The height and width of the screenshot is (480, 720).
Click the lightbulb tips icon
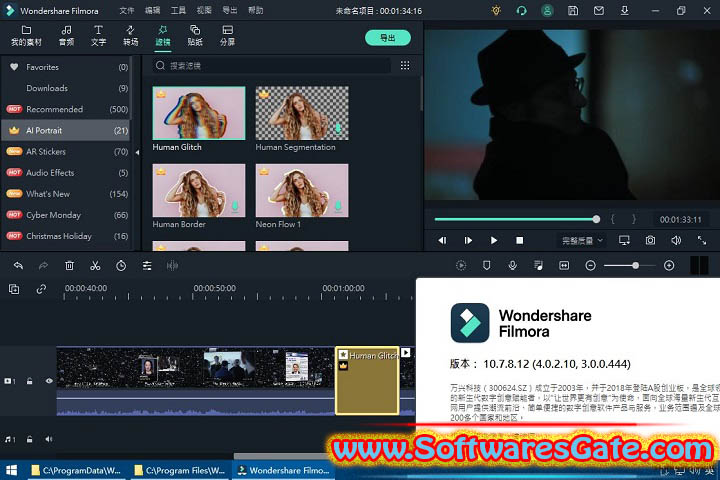pos(496,10)
